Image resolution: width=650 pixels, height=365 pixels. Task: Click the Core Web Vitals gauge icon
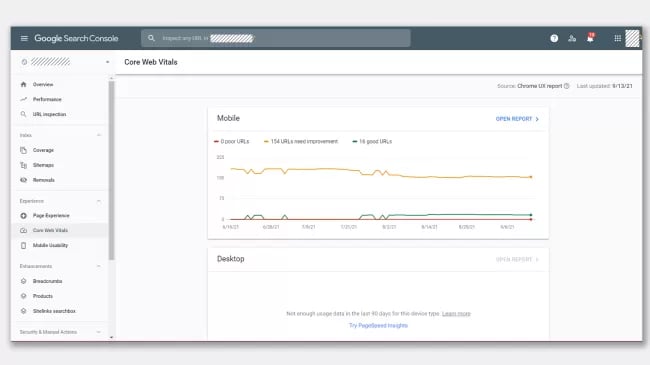24,230
